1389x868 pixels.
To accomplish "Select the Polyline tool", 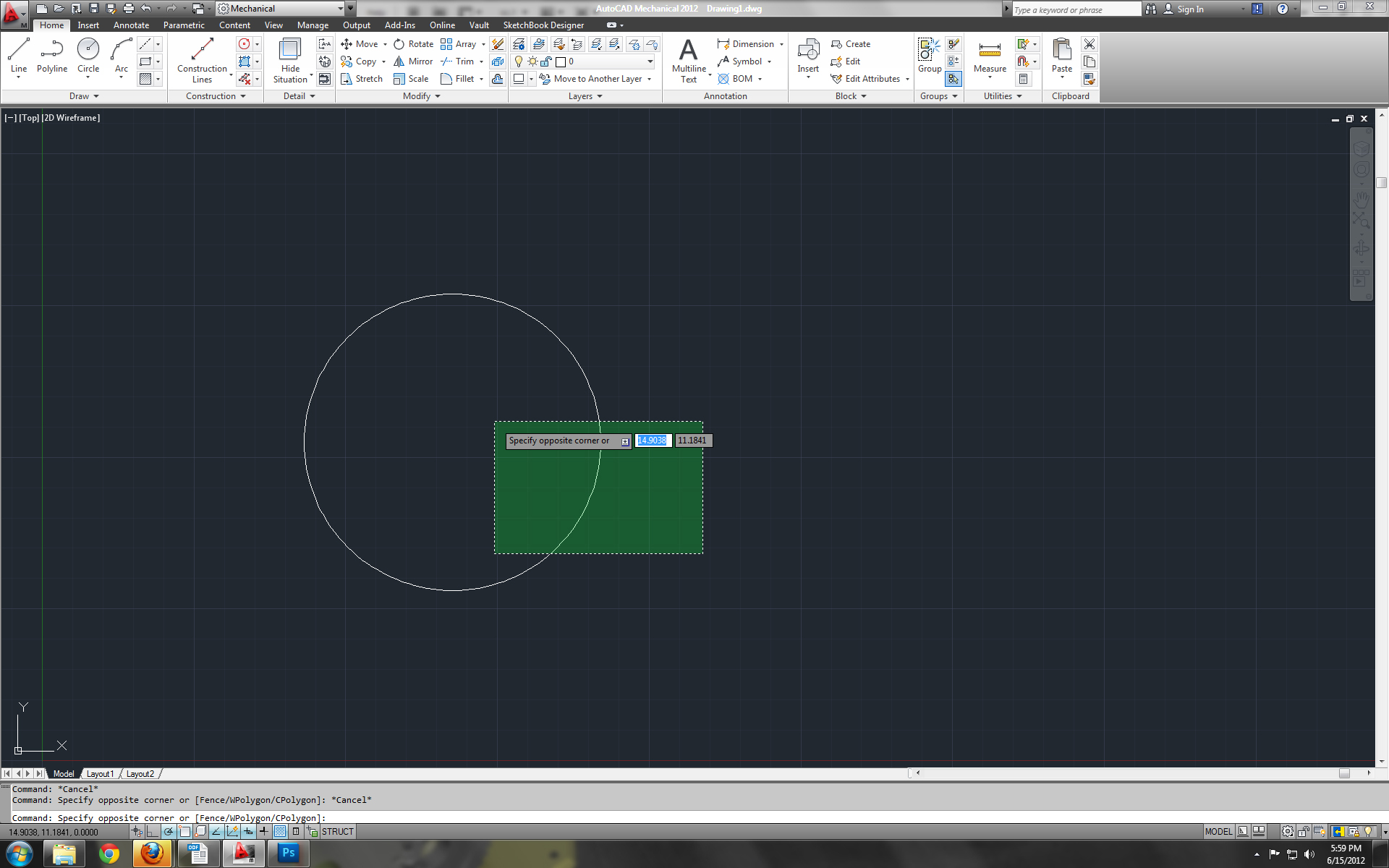I will (x=52, y=56).
